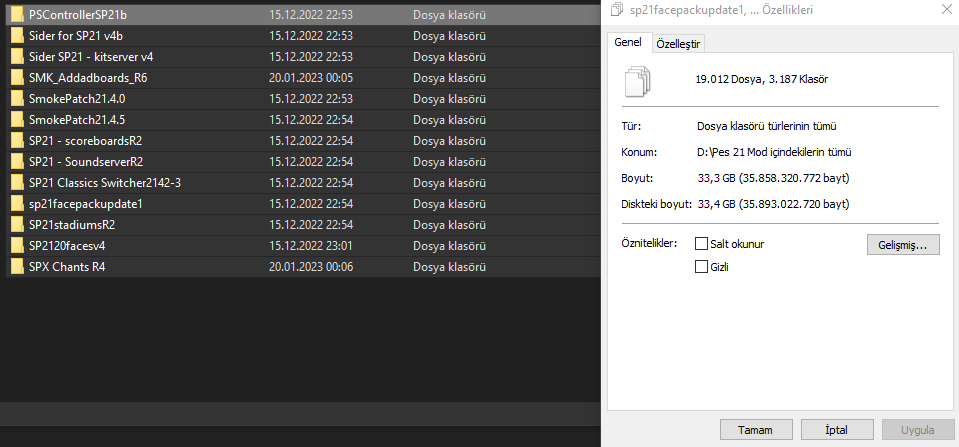
Task: Select the SPX Chants R4 folder name
Action: 67,267
